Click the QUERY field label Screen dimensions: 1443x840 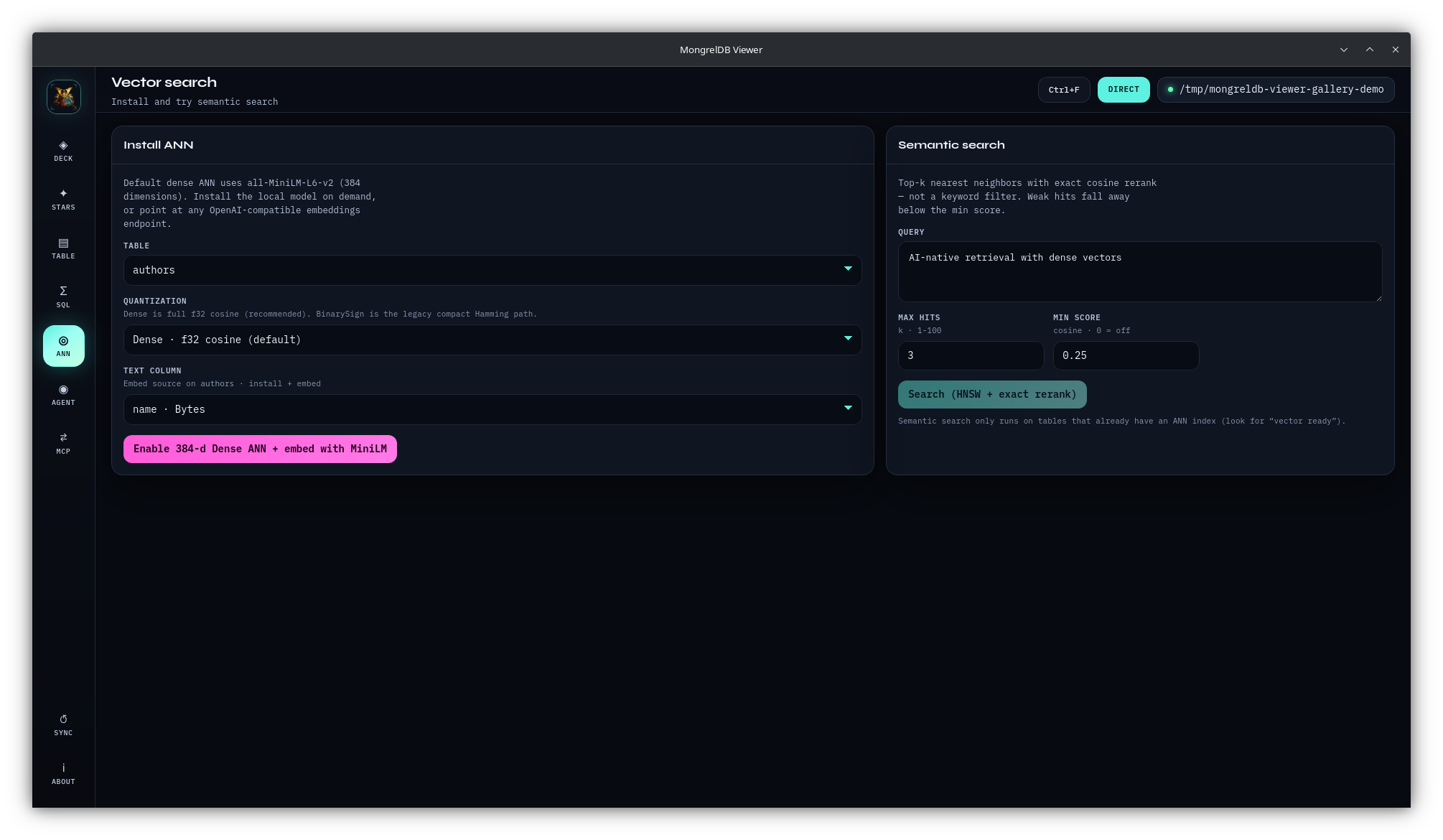click(x=911, y=232)
